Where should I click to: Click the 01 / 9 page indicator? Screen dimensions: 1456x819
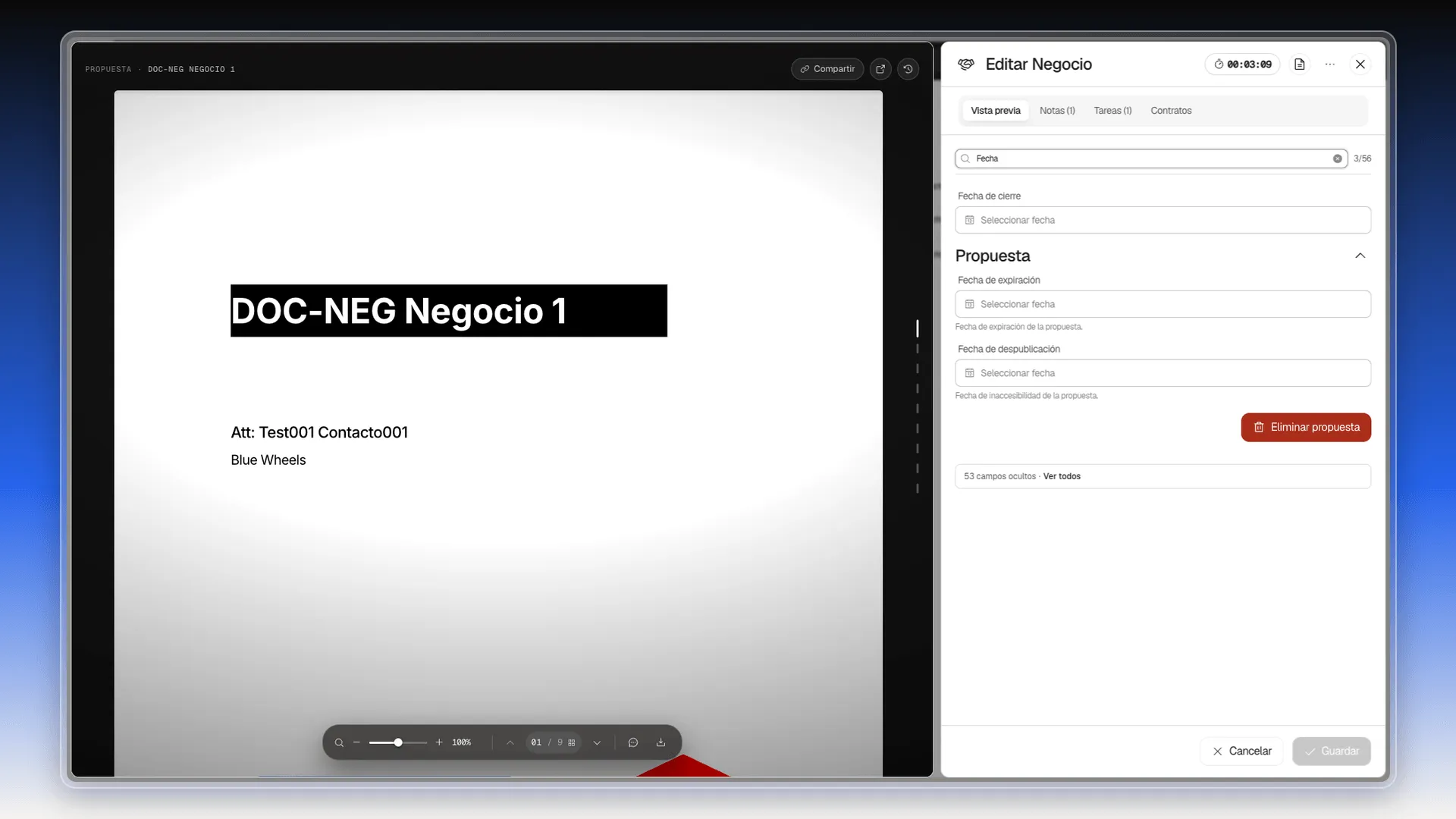pos(547,743)
